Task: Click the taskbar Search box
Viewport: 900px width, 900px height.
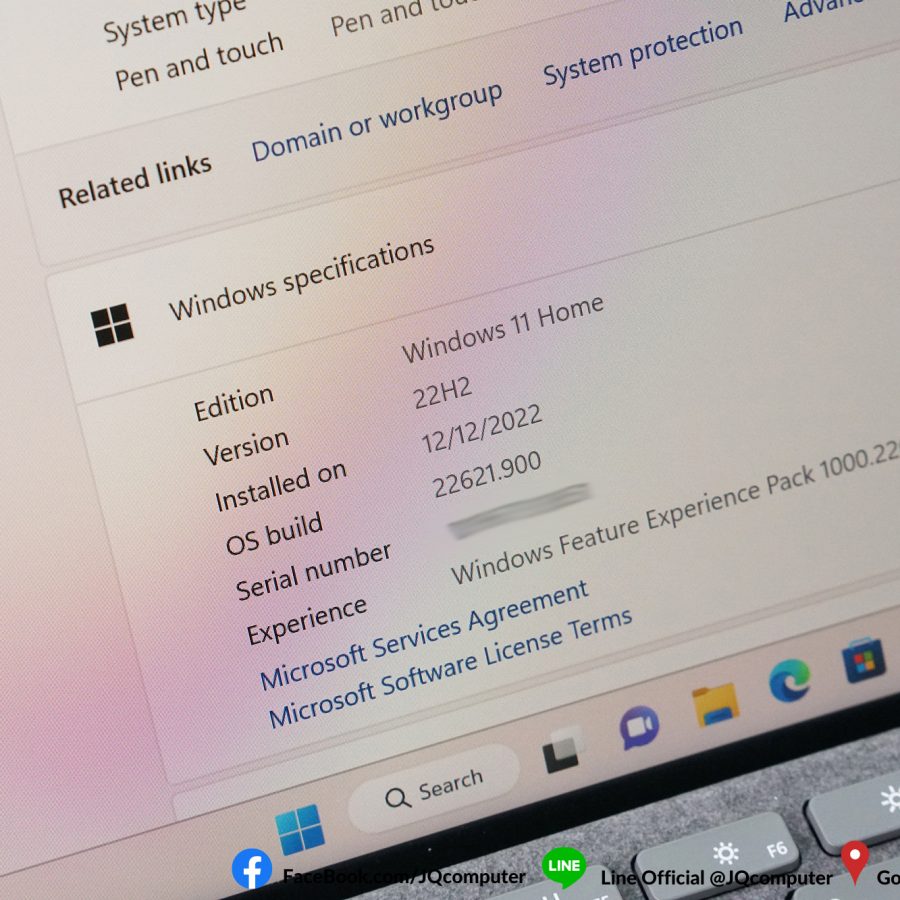Action: 435,788
